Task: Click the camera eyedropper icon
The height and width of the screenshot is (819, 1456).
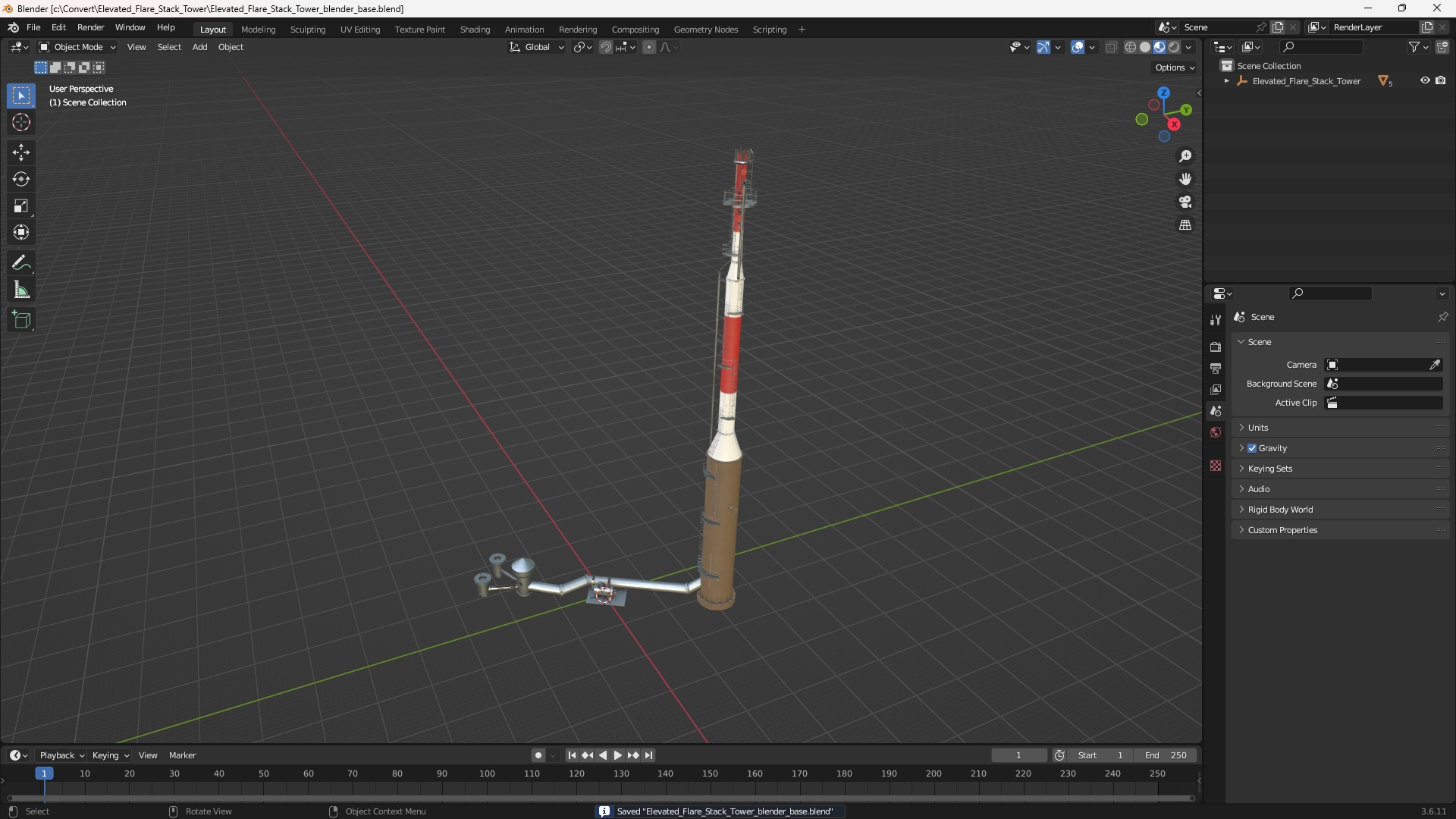Action: point(1435,365)
